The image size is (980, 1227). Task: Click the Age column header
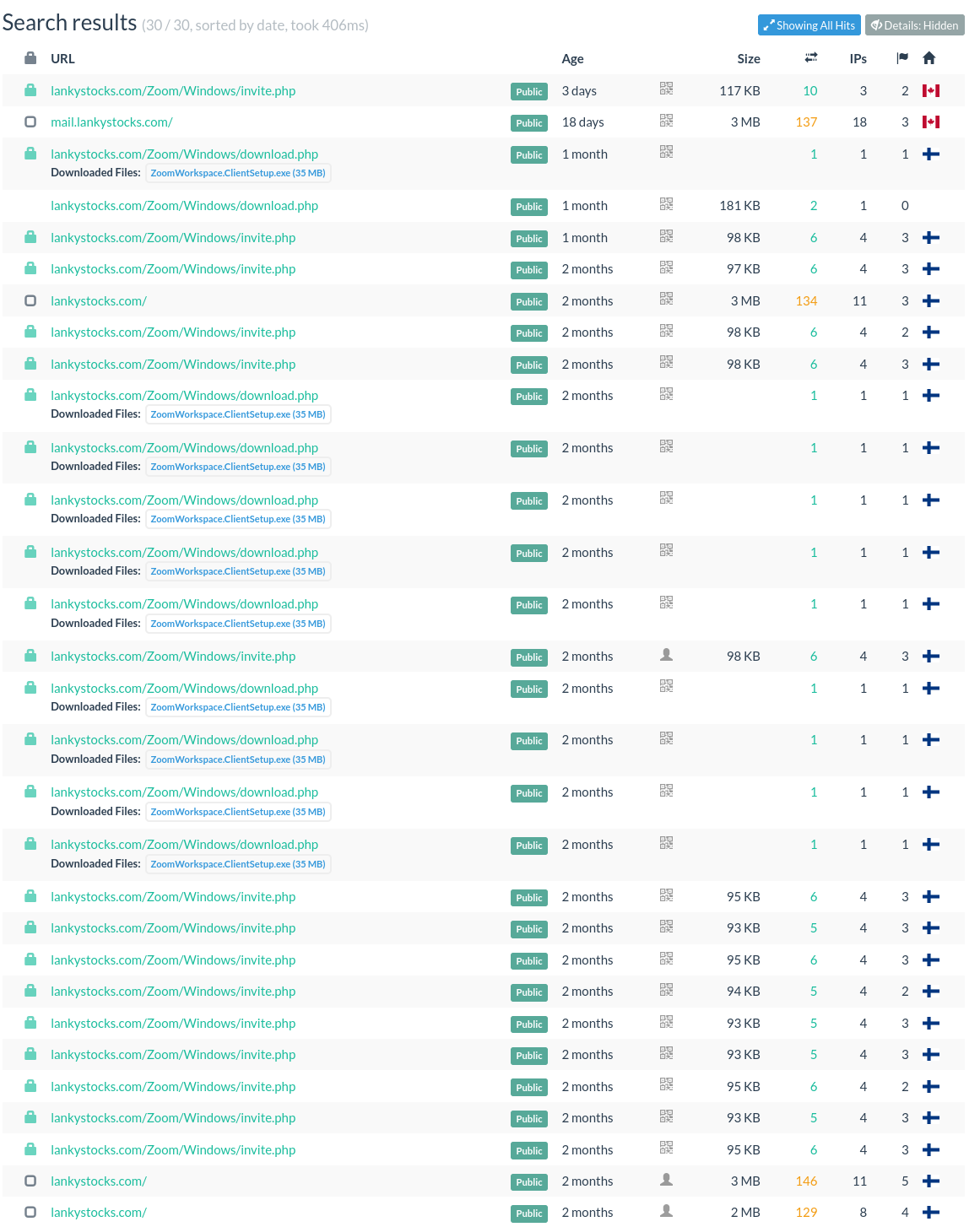572,59
